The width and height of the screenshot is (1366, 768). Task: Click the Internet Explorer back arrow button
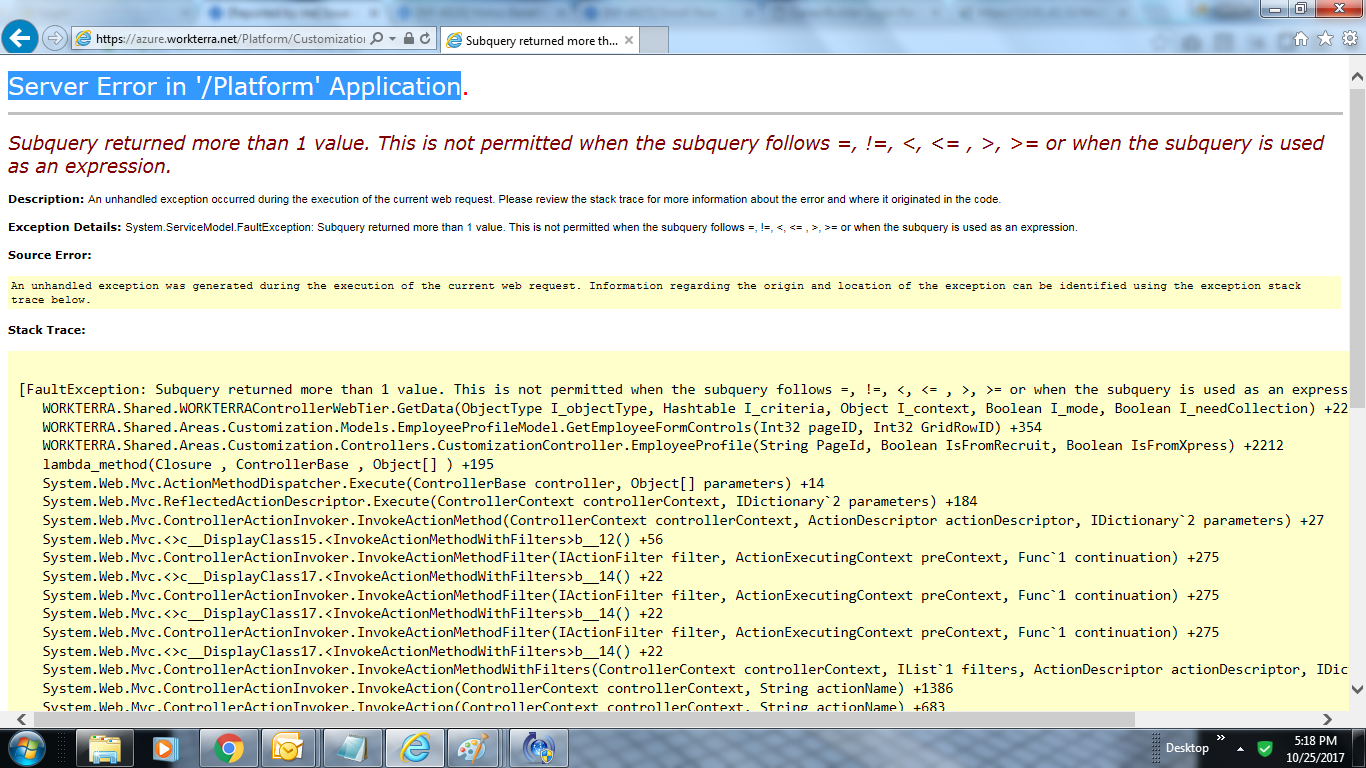[20, 38]
